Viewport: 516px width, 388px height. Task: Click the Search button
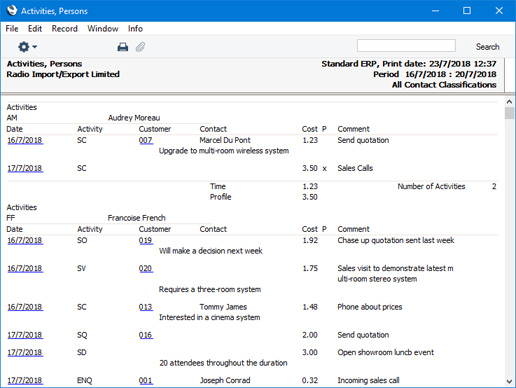pyautogui.click(x=488, y=47)
